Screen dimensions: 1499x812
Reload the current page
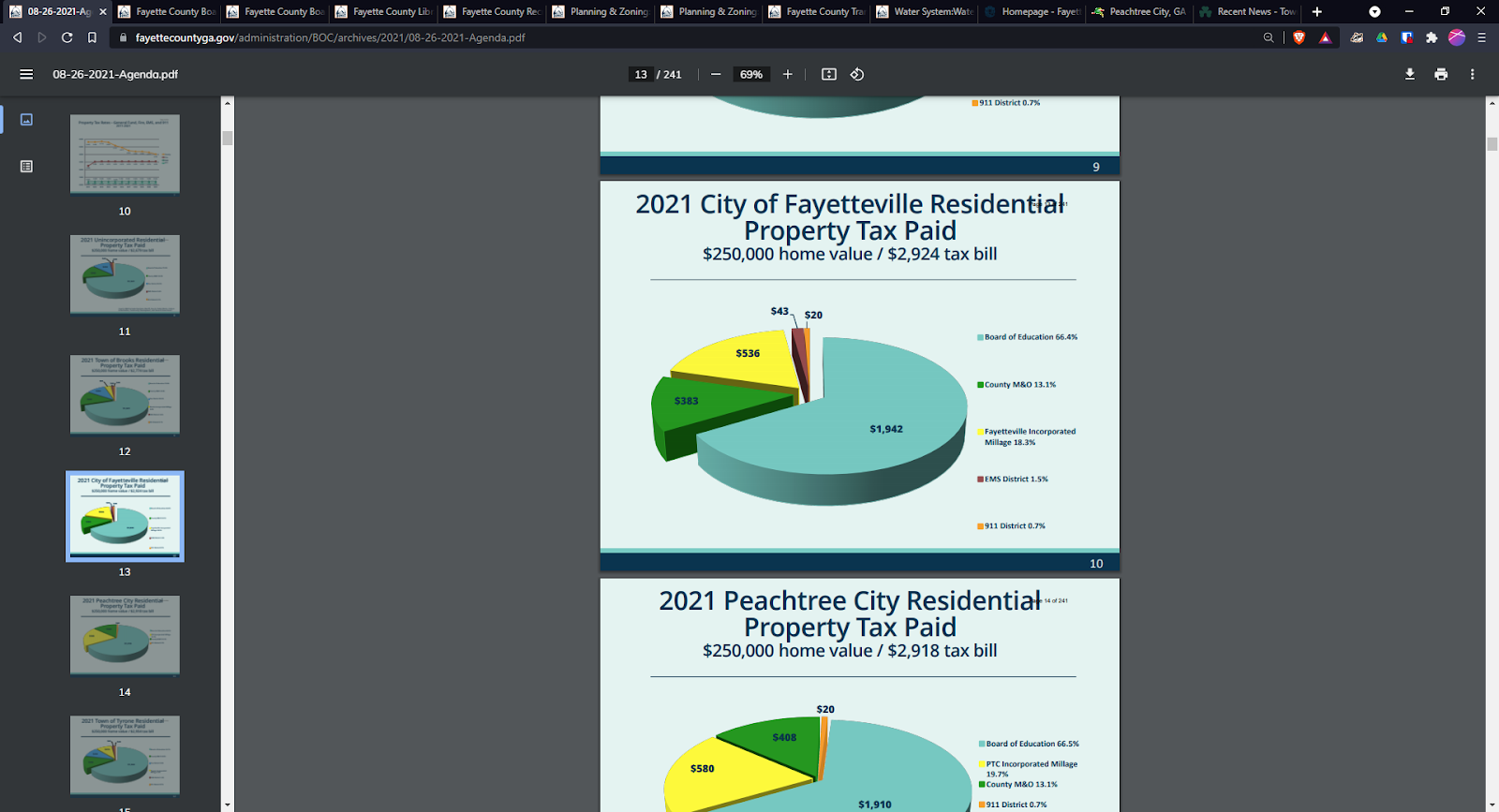(67, 37)
